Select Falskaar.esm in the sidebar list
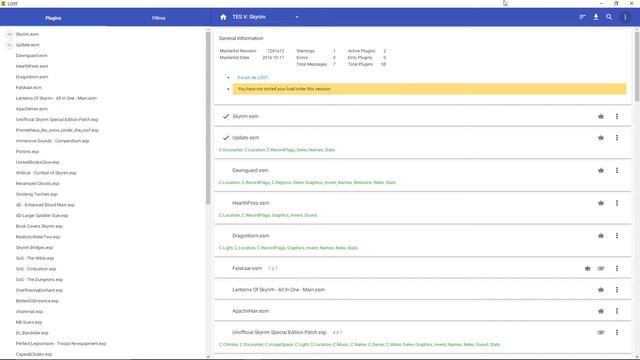This screenshot has width=640, height=360. pos(29,87)
